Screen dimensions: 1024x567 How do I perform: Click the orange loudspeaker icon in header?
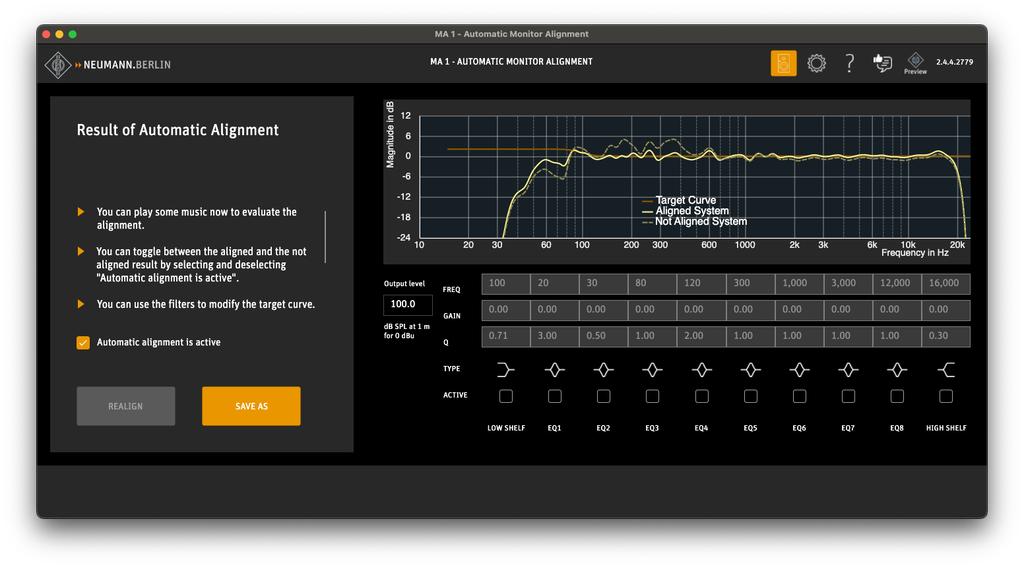click(783, 63)
